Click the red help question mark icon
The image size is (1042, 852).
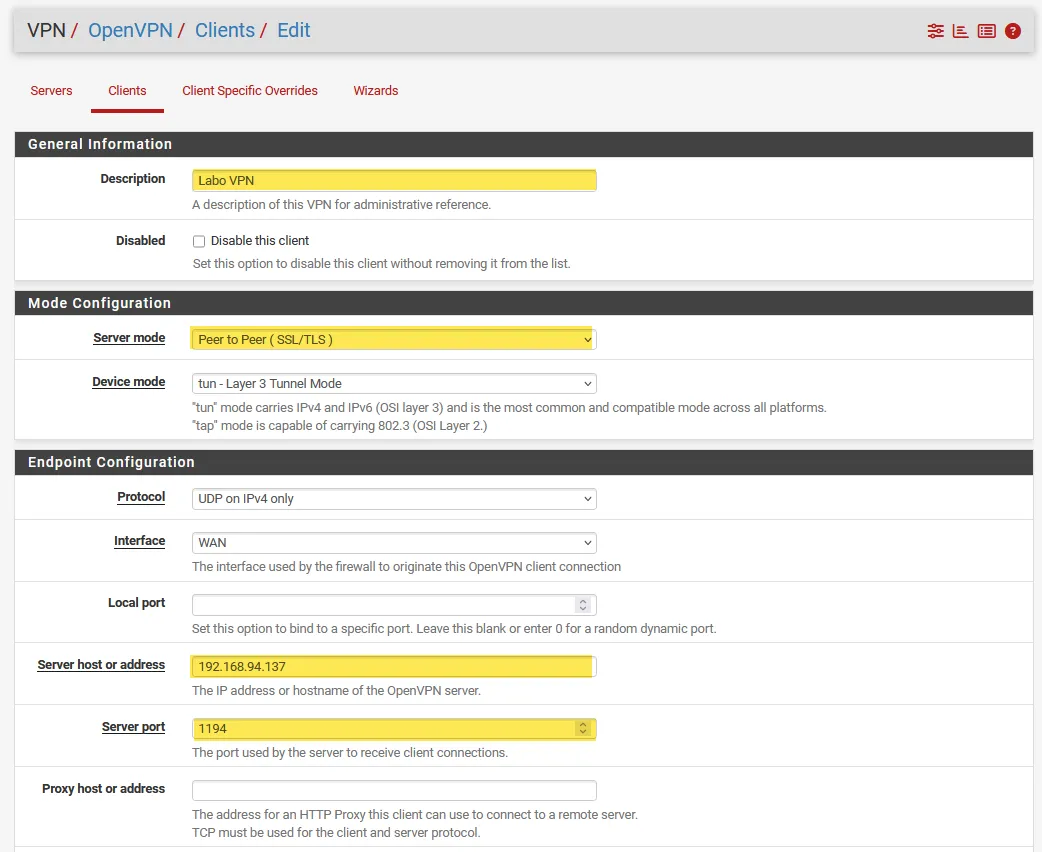[x=1013, y=31]
